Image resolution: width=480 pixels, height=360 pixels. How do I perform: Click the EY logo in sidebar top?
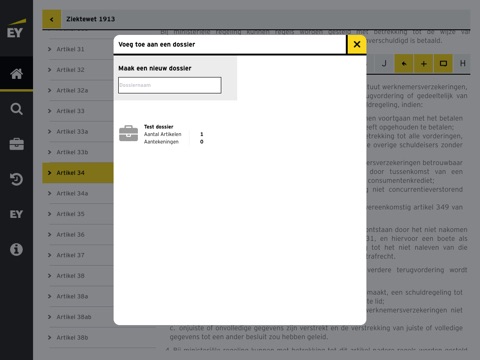click(16, 29)
